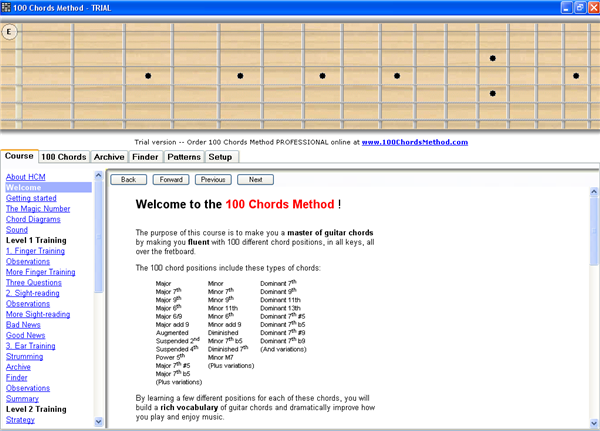600x431 pixels.
Task: Click the content pane scrollbar thumb
Action: [x=594, y=231]
